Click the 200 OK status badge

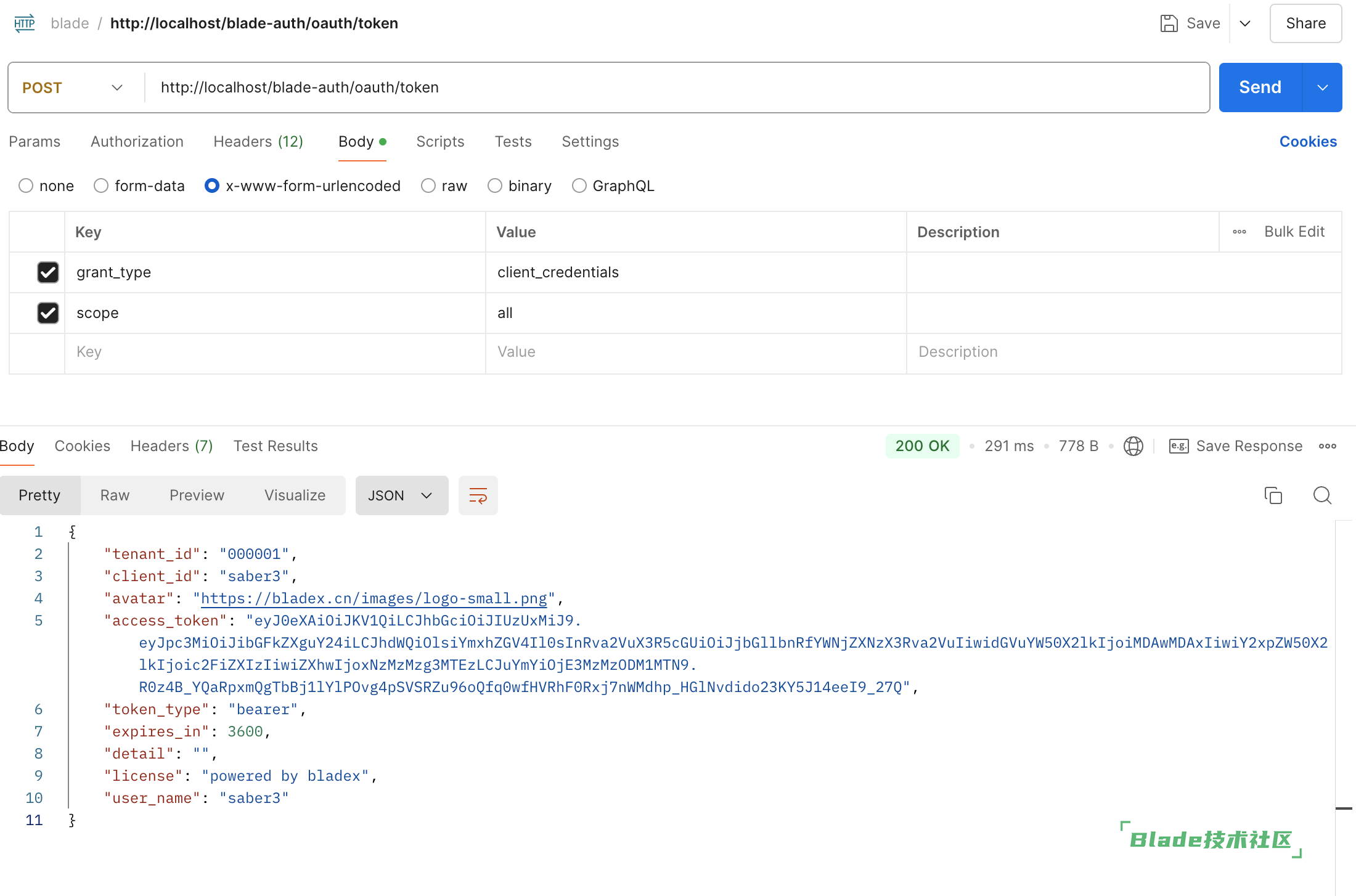[922, 446]
